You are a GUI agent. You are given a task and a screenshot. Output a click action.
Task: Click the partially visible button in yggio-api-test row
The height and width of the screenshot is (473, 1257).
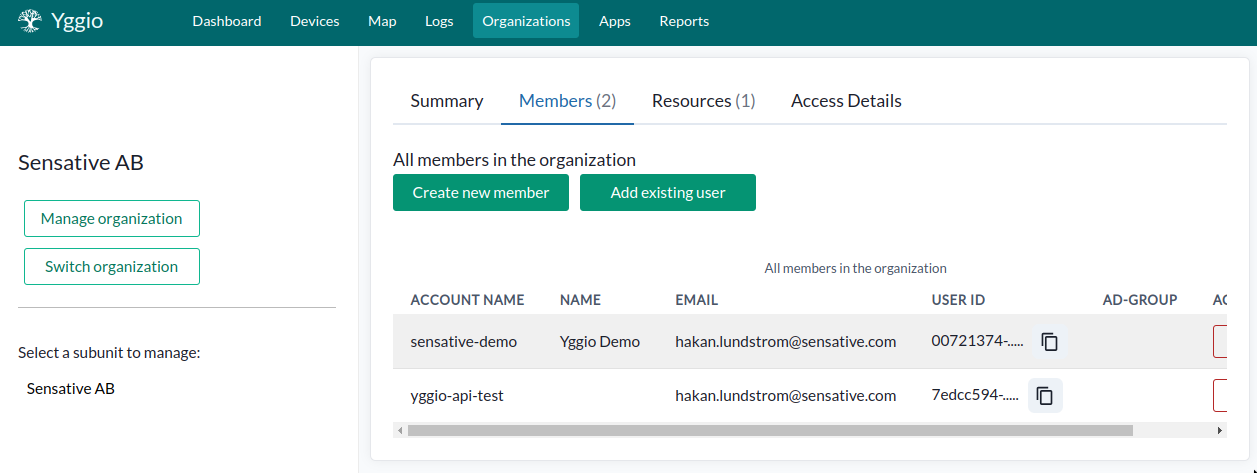click(1220, 396)
